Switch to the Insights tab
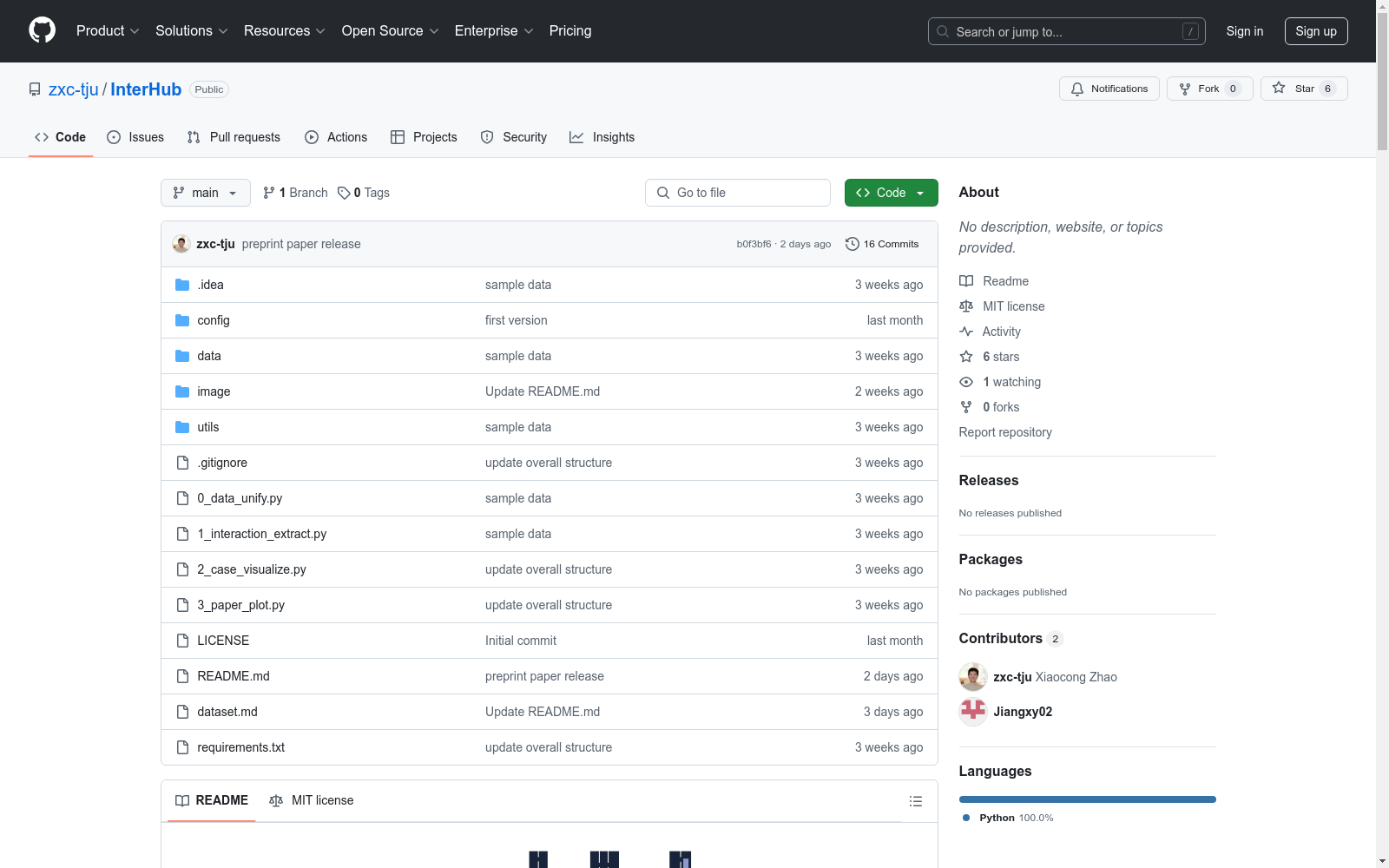The image size is (1389, 868). click(x=602, y=137)
